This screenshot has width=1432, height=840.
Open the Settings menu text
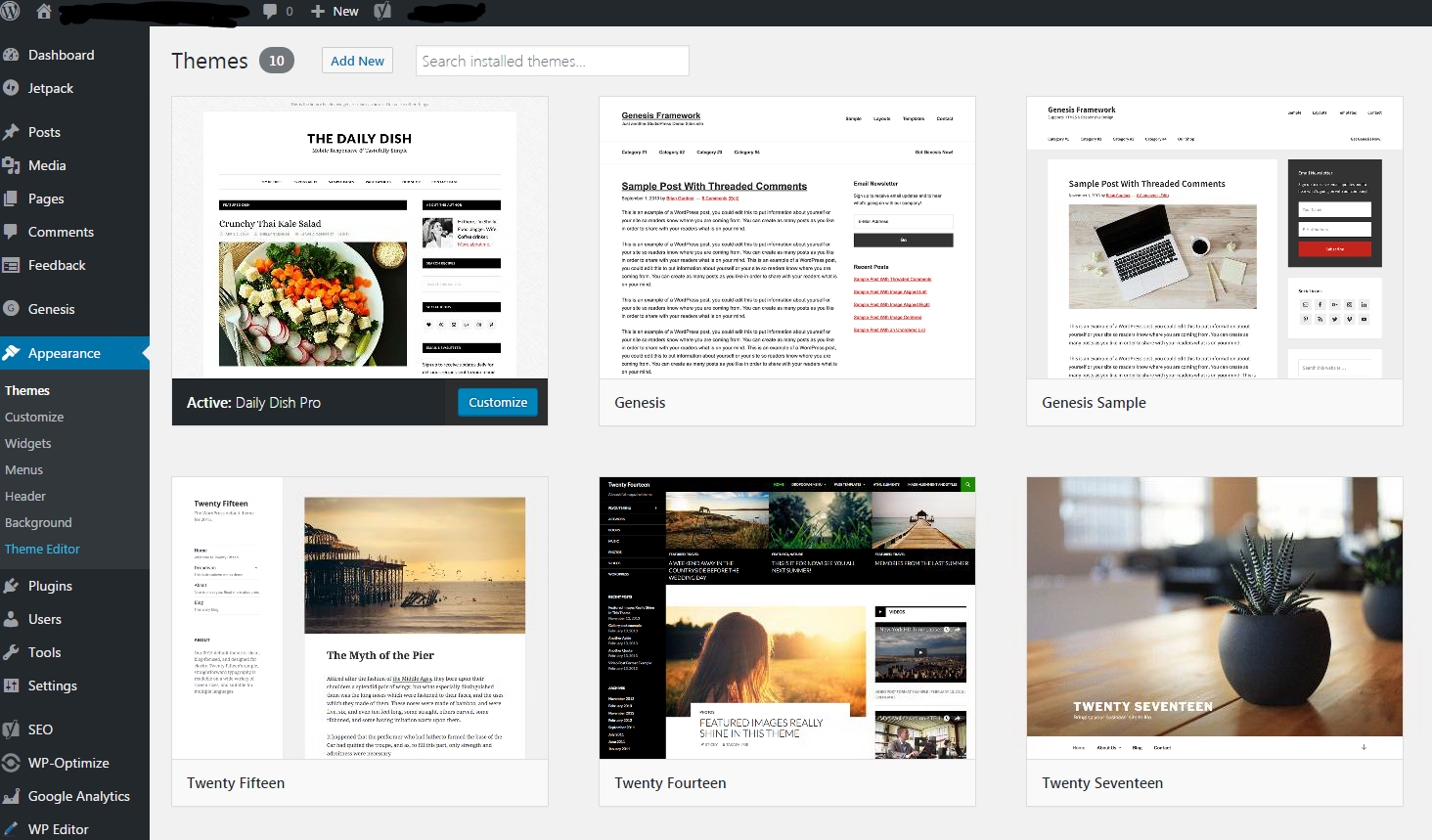[53, 685]
